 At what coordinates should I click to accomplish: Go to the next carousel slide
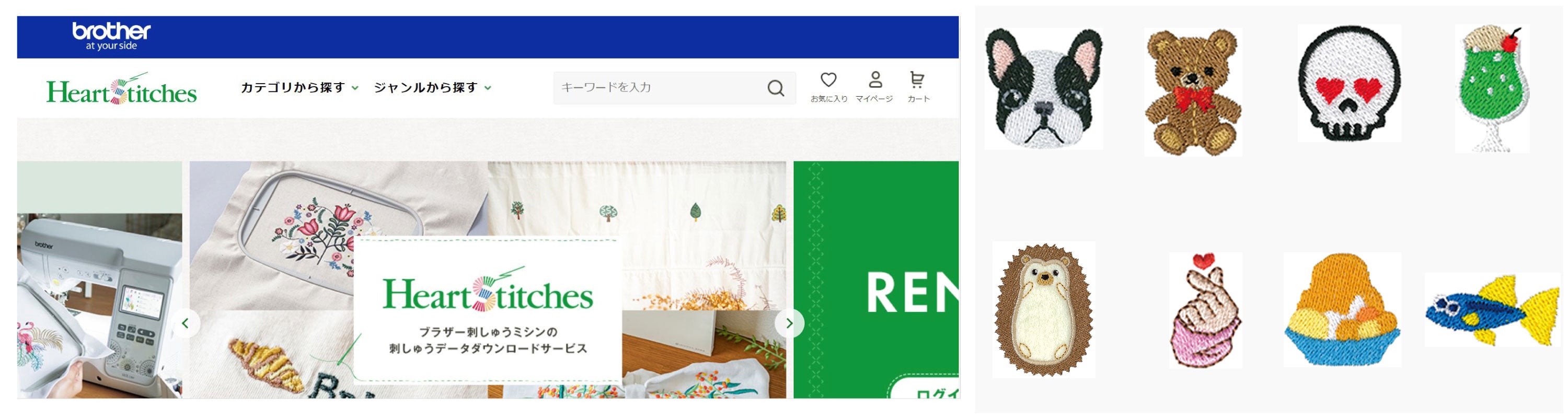point(789,323)
